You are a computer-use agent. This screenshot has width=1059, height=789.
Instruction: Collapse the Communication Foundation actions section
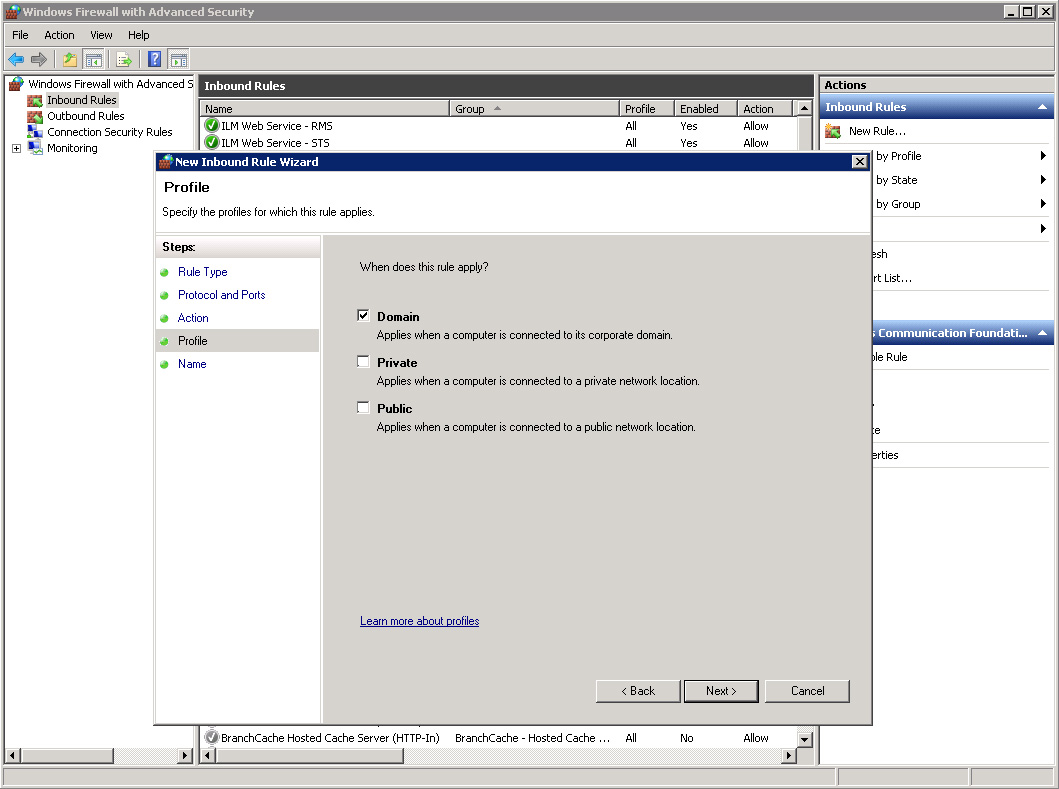(x=1042, y=333)
